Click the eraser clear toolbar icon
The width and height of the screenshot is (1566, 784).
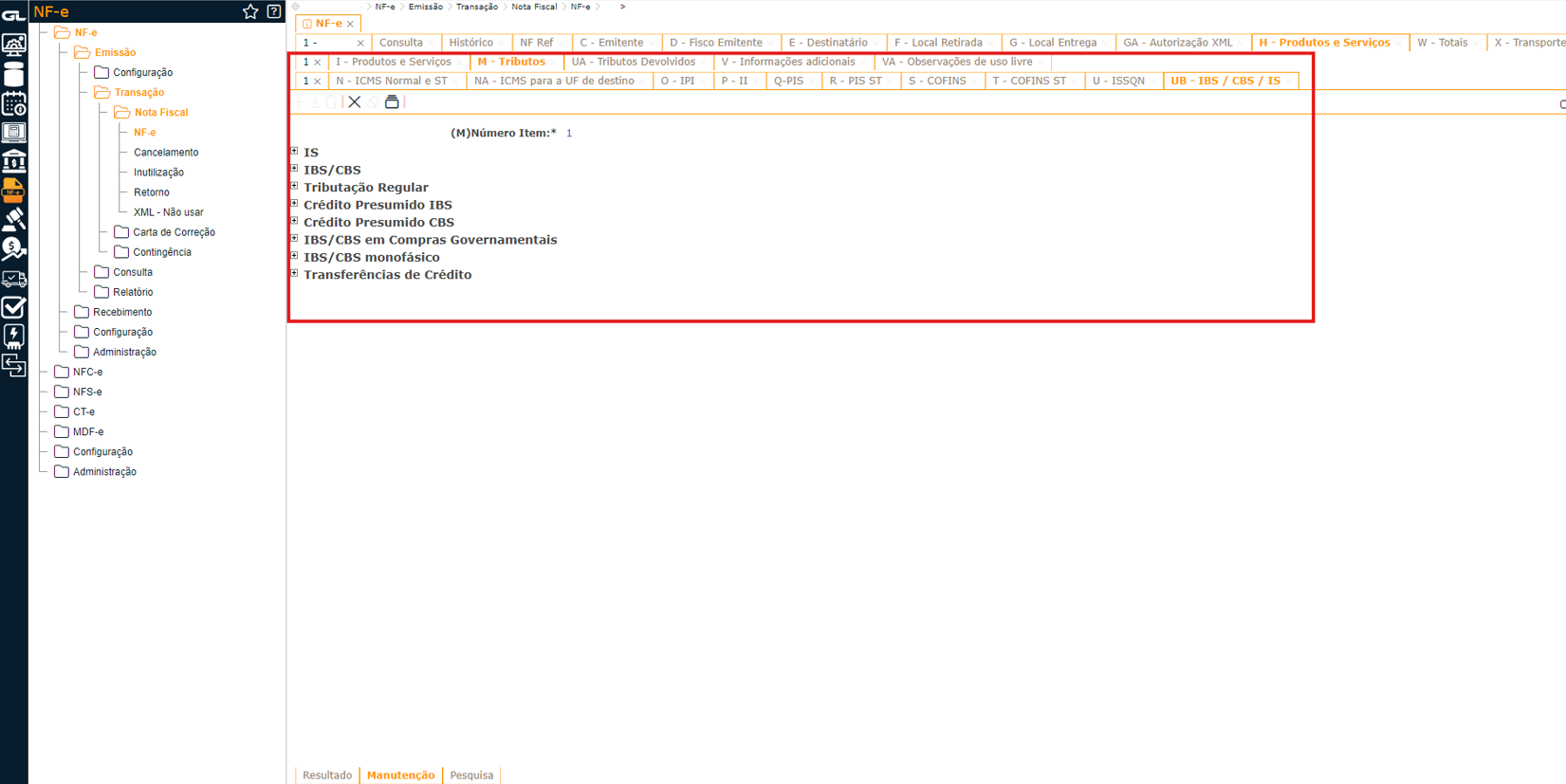tap(374, 102)
